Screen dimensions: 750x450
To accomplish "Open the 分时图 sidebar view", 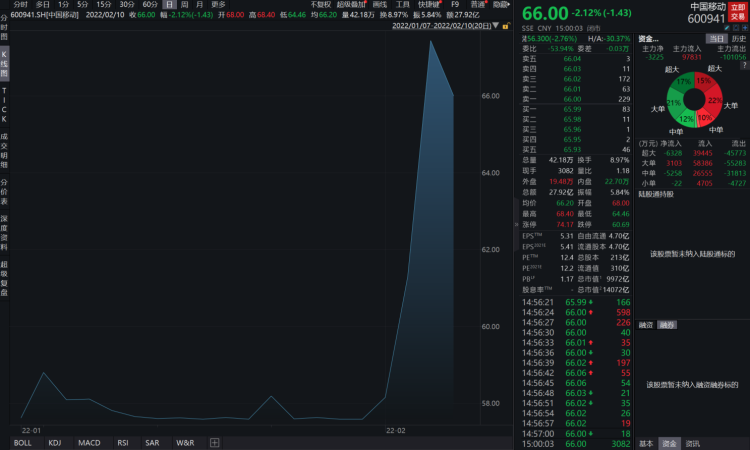I will tap(4, 27).
